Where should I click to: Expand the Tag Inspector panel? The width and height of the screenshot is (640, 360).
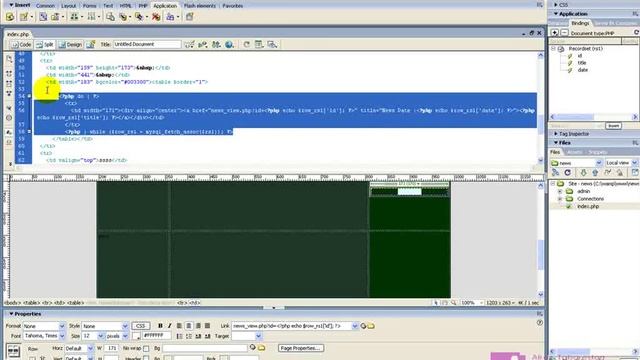tap(556, 133)
